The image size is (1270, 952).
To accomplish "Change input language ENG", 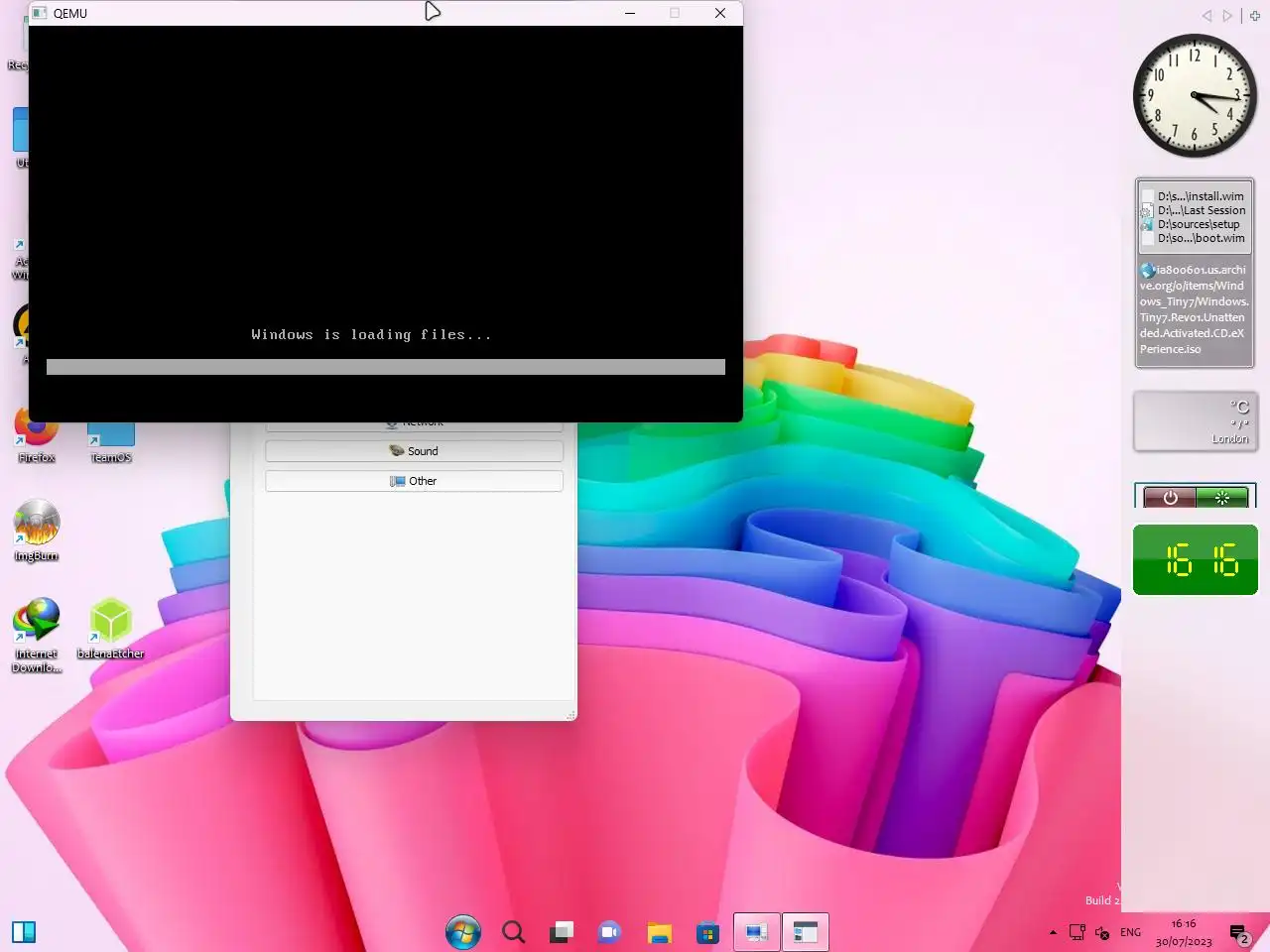I will coord(1130,932).
